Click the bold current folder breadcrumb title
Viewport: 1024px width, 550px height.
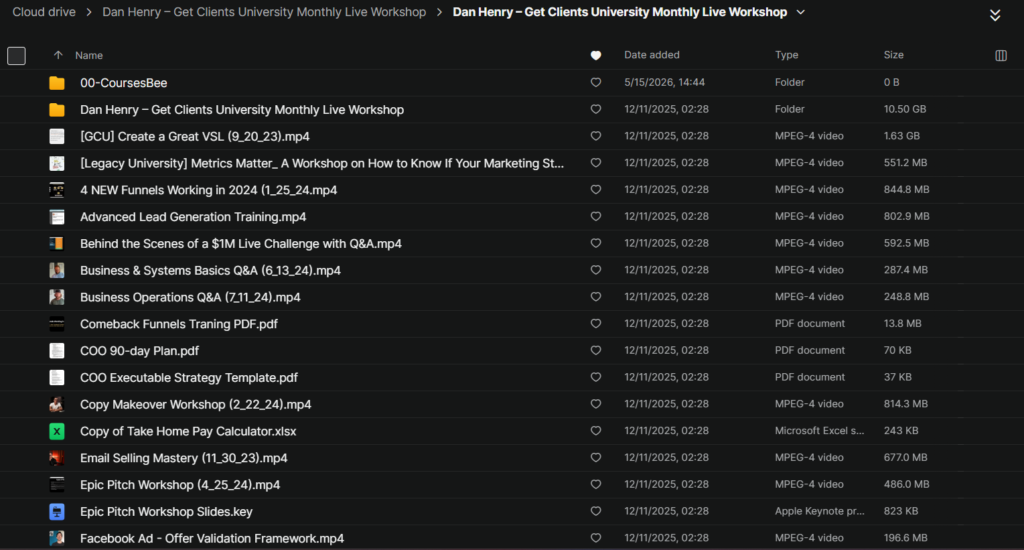(620, 12)
